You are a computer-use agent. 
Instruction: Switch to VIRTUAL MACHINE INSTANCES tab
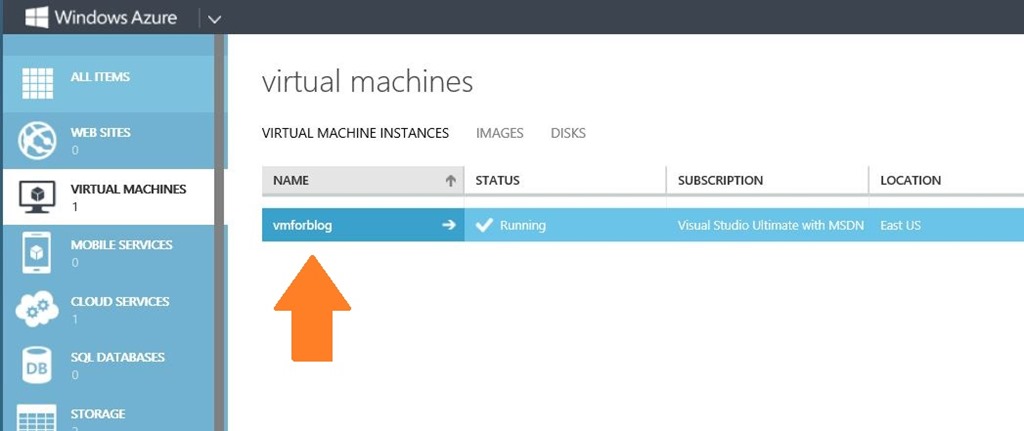(x=355, y=133)
